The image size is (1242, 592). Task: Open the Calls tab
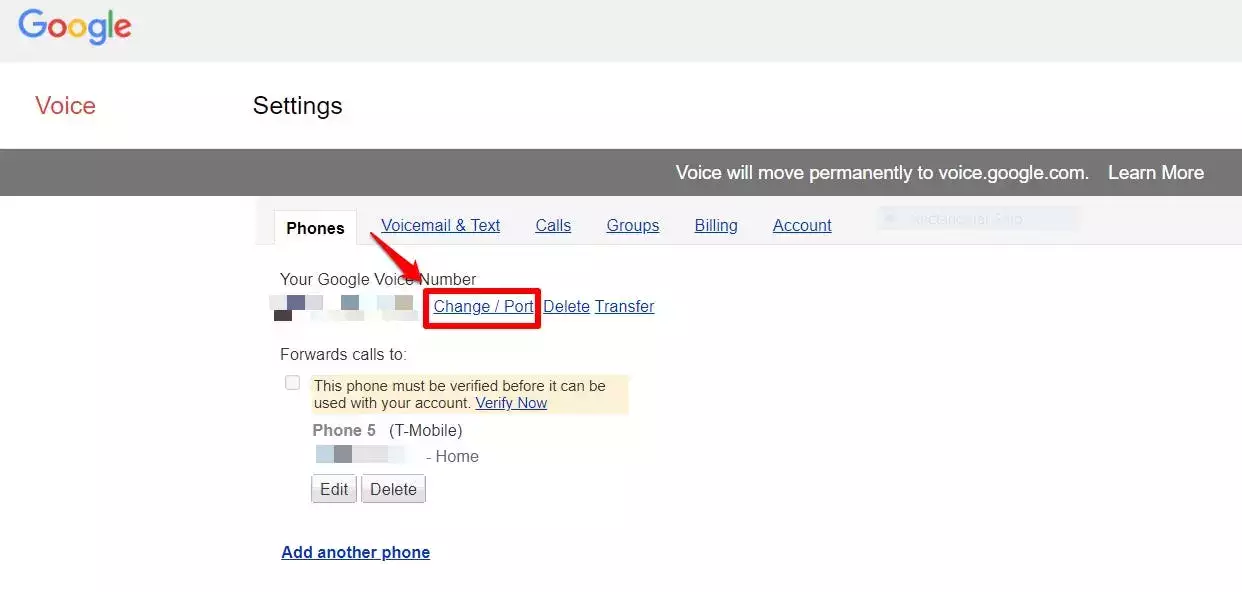coord(553,226)
